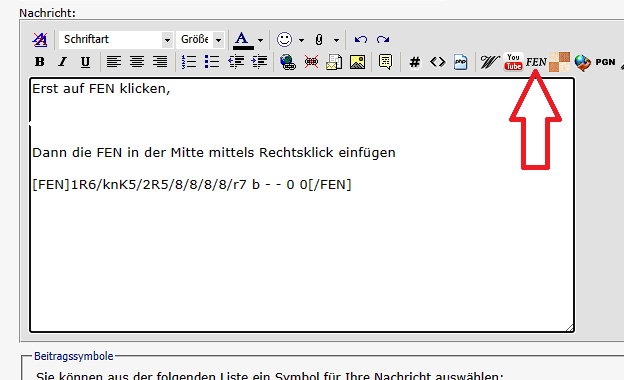Insert a numbered list
This screenshot has width=624, height=380.
(x=189, y=62)
